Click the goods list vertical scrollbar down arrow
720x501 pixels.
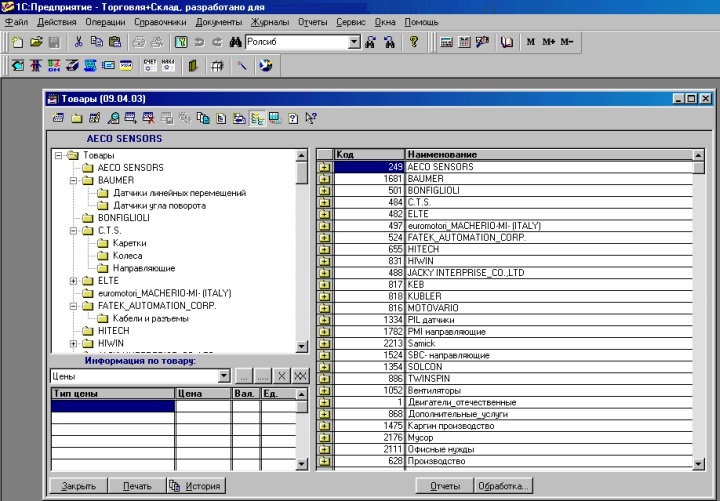(698, 464)
